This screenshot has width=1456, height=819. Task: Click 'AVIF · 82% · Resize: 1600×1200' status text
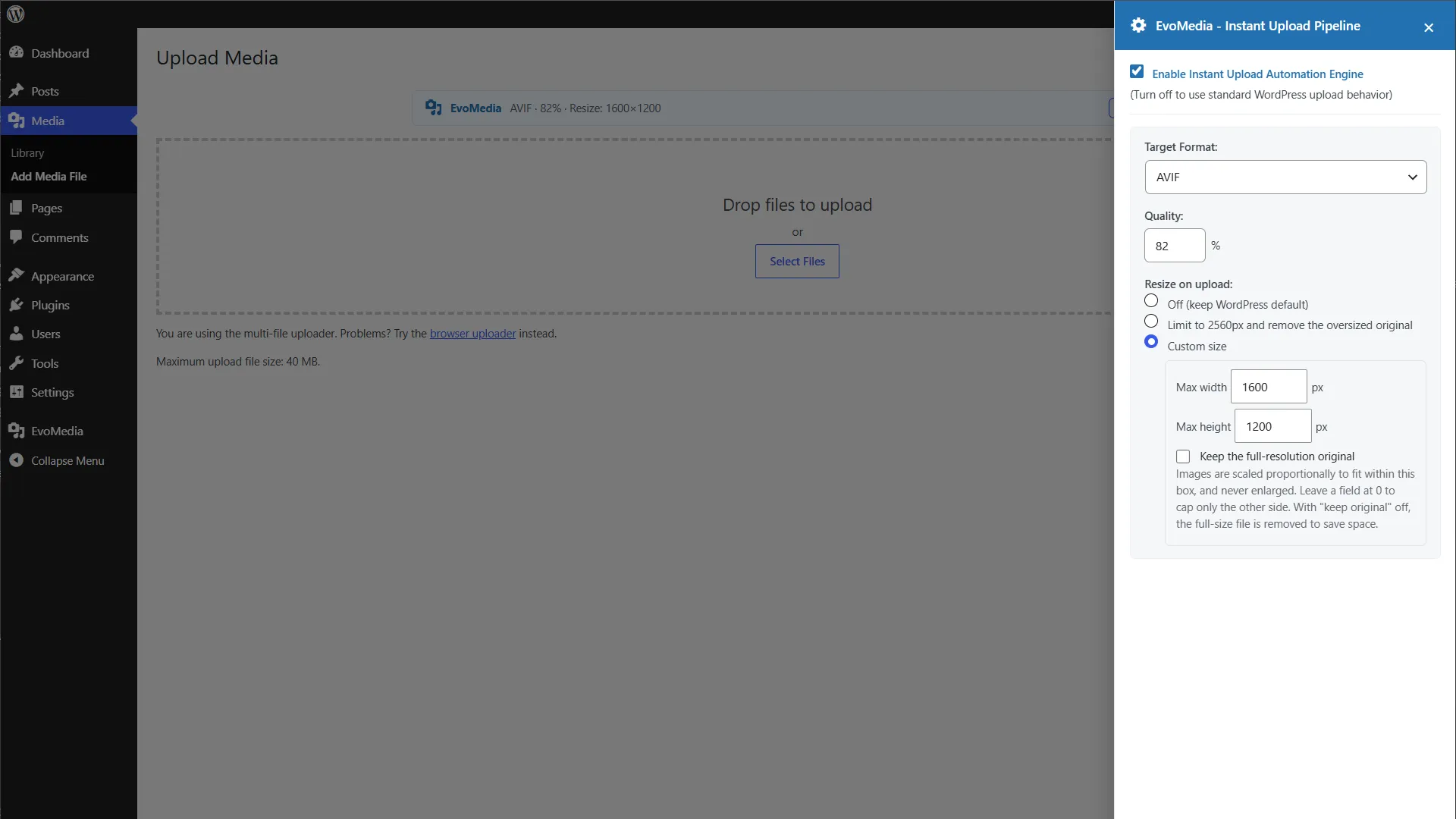click(x=585, y=108)
